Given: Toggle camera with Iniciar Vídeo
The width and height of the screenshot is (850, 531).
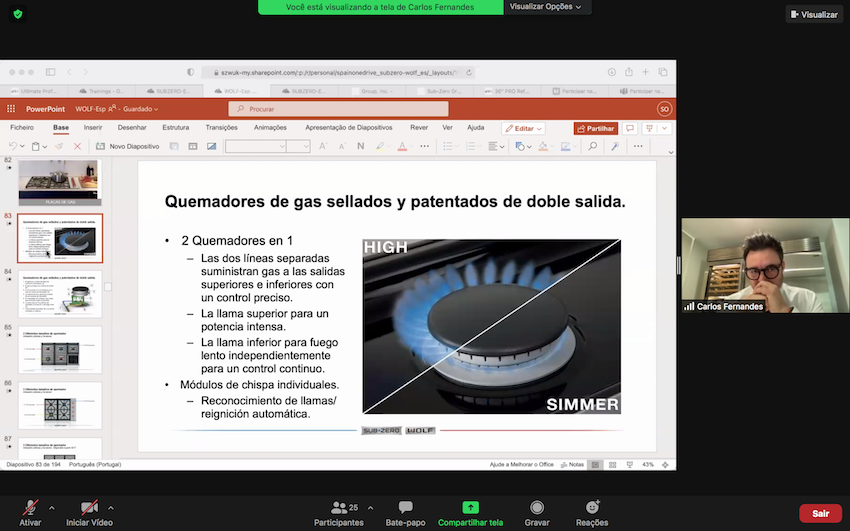Looking at the screenshot, I should [x=89, y=513].
